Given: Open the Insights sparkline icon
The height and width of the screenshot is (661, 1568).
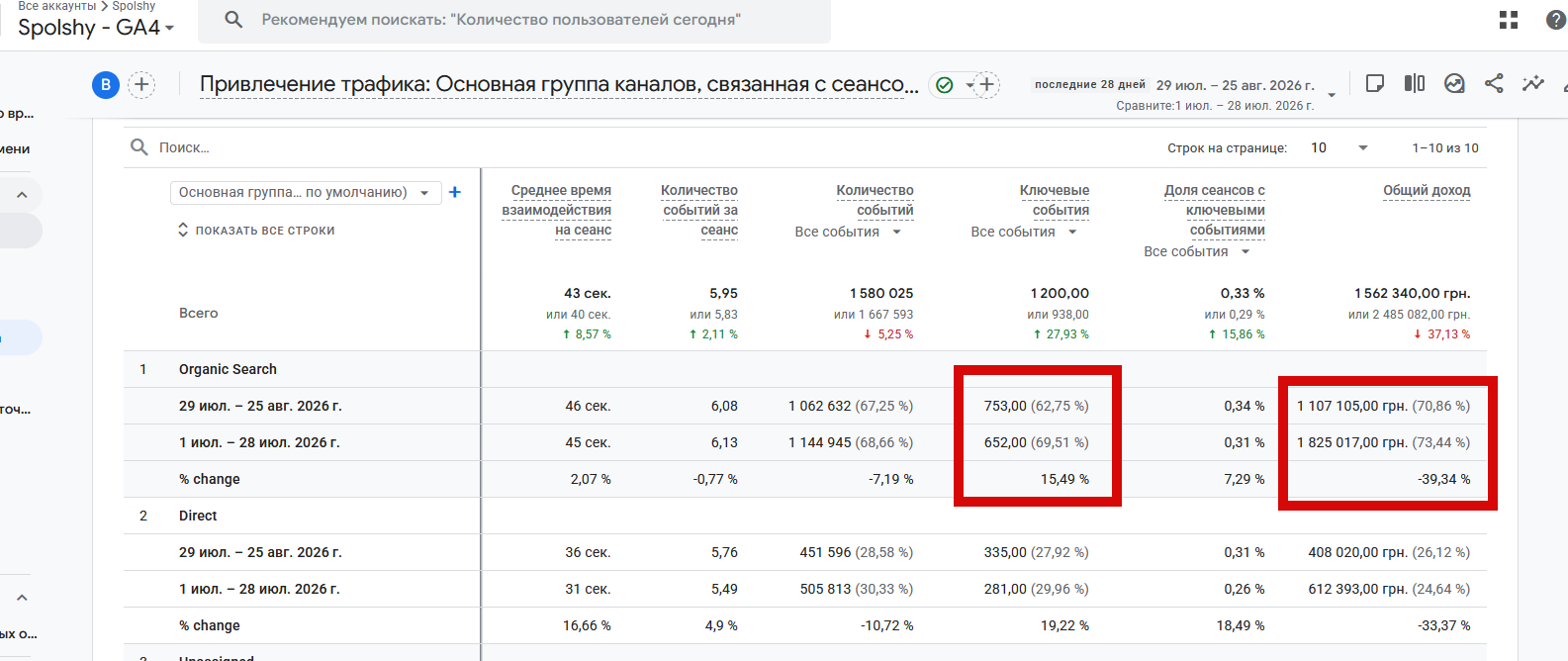Looking at the screenshot, I should click(1533, 83).
